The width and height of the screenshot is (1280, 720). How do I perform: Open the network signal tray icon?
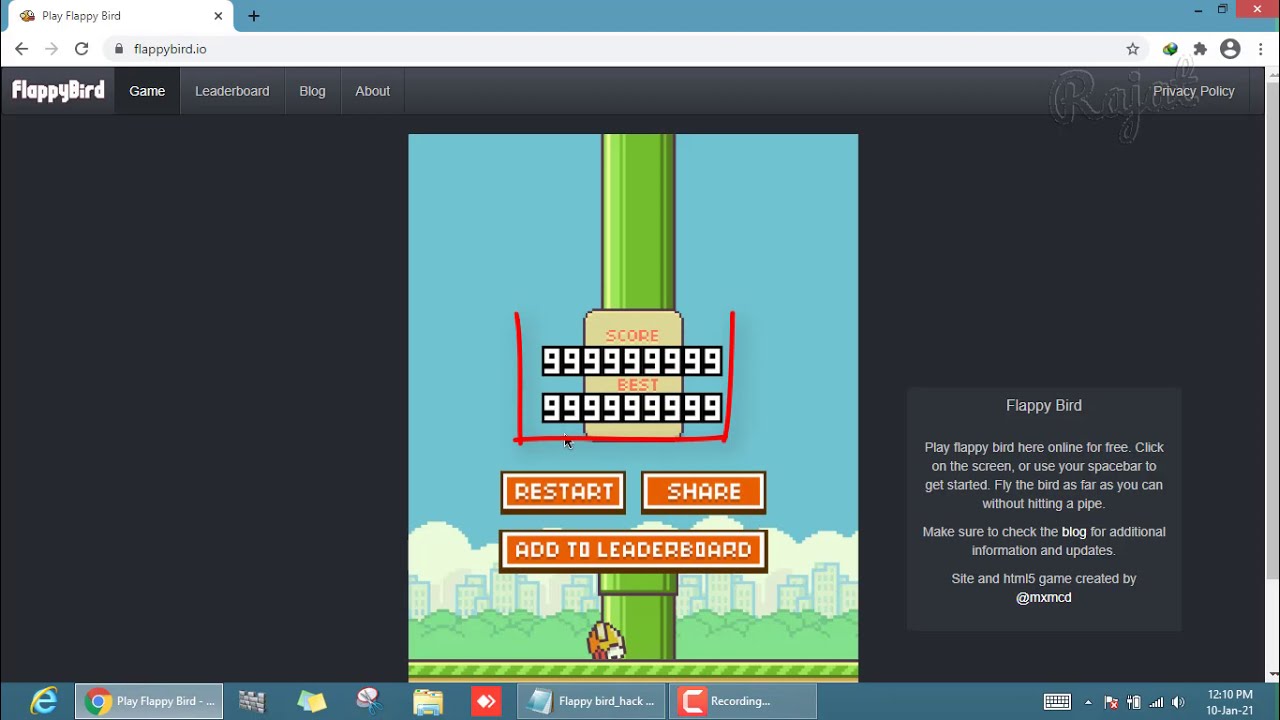[x=1156, y=702]
